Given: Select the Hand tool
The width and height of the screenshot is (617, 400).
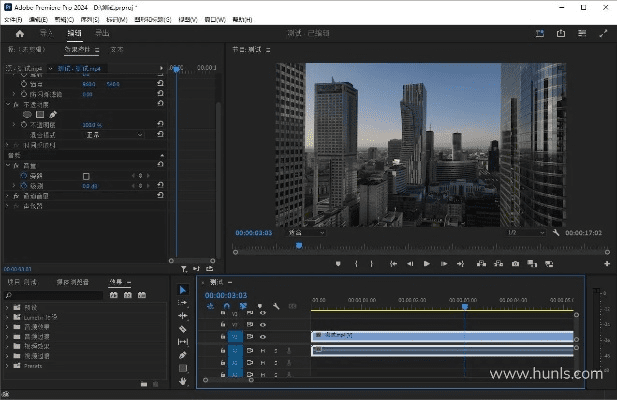Looking at the screenshot, I should tap(183, 381).
